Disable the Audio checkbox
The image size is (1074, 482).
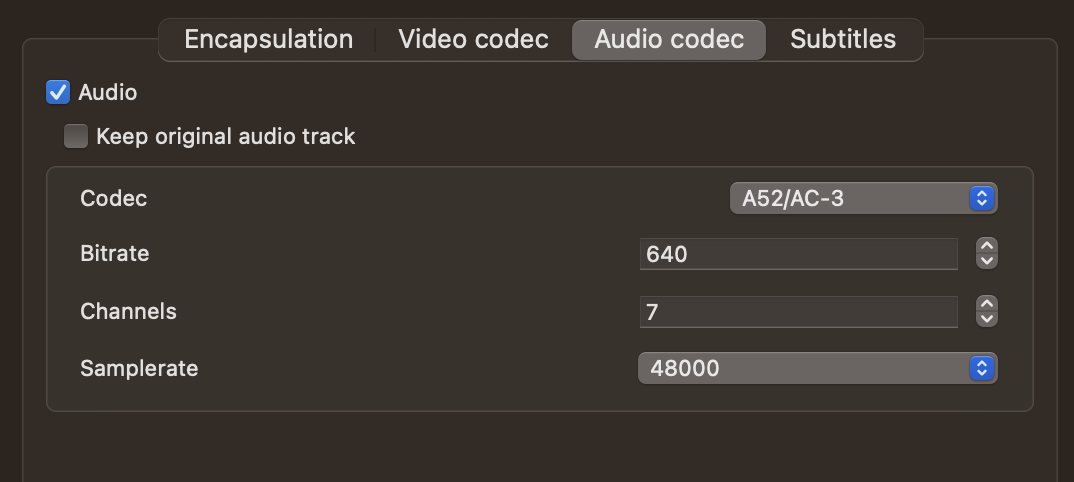tap(58, 93)
